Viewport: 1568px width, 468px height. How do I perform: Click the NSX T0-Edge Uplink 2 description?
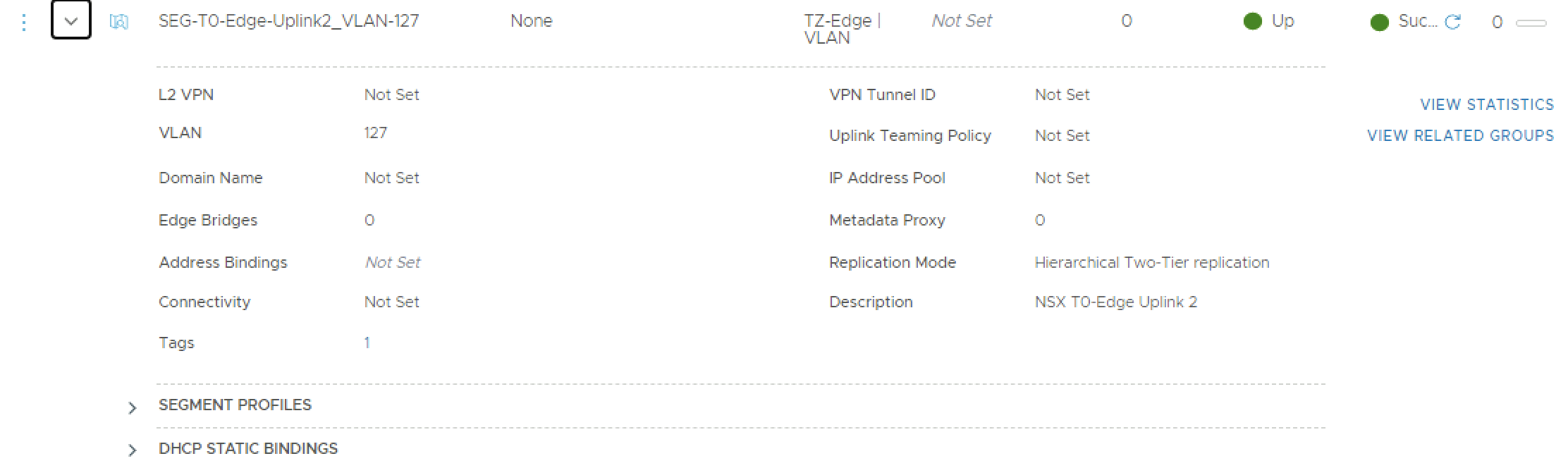(x=1115, y=302)
